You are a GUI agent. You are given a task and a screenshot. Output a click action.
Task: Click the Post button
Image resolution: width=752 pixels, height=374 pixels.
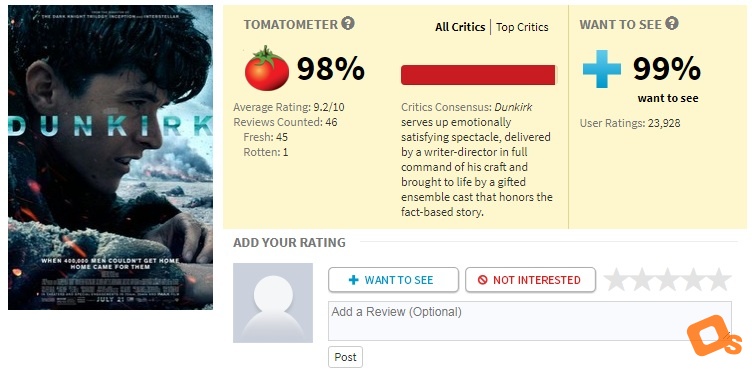click(x=345, y=357)
